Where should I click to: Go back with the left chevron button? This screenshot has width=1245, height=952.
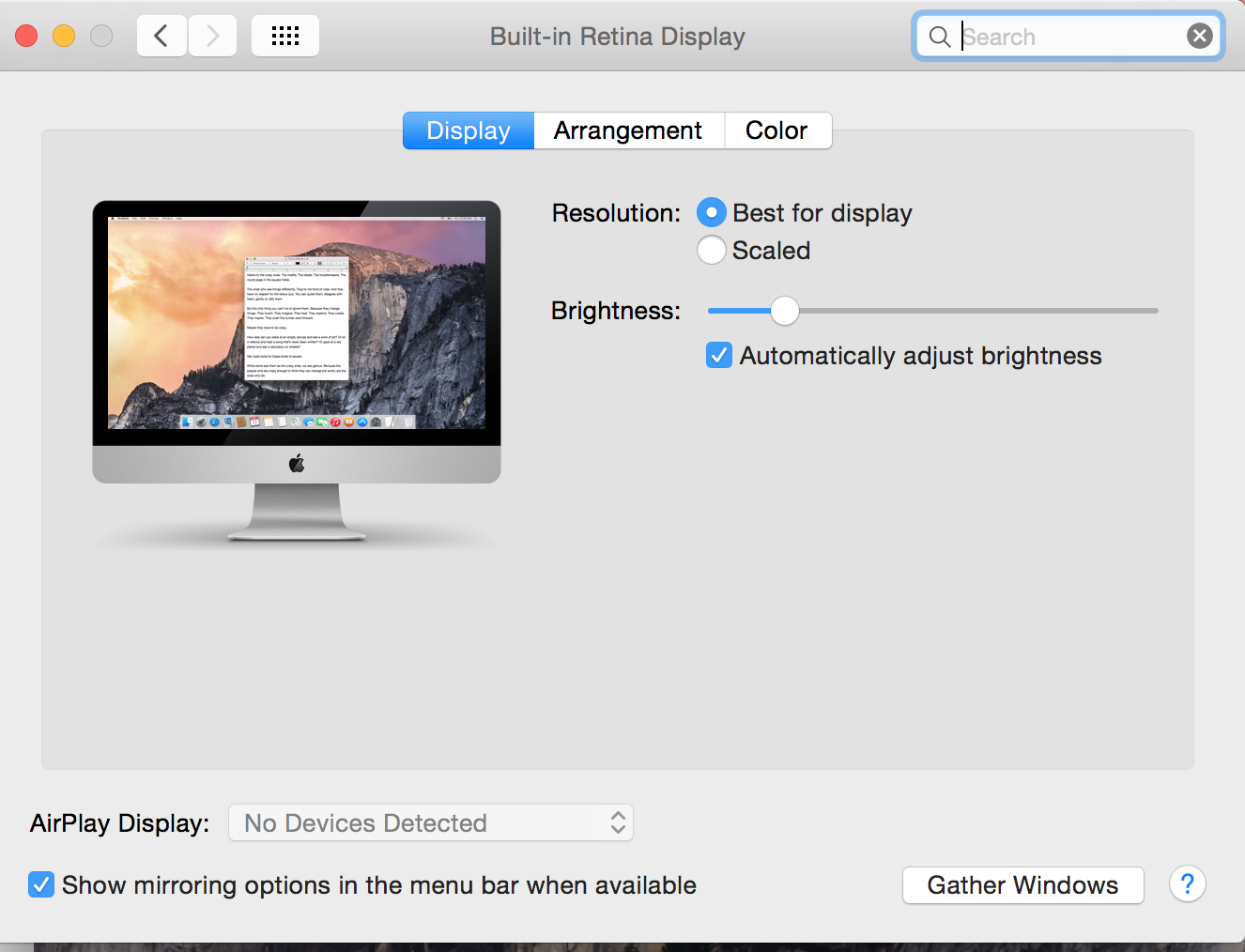click(x=161, y=37)
